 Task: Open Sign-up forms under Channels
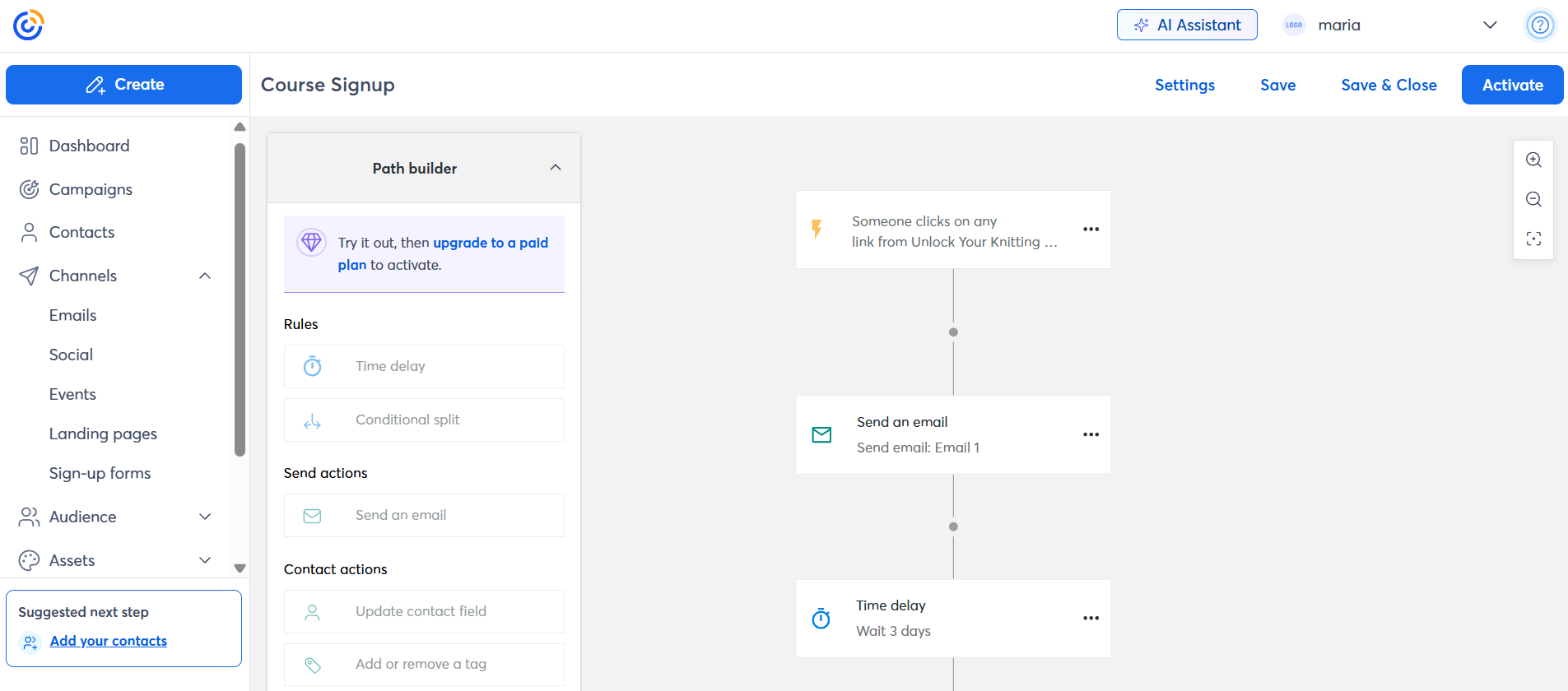[x=100, y=473]
